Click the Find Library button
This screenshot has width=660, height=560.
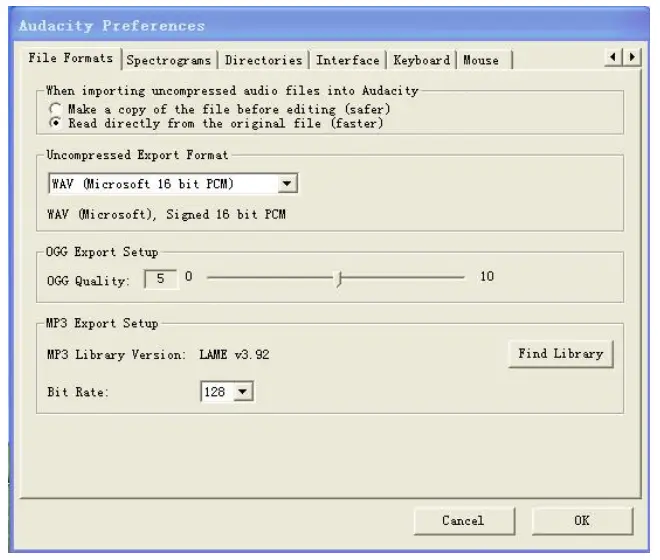(561, 354)
